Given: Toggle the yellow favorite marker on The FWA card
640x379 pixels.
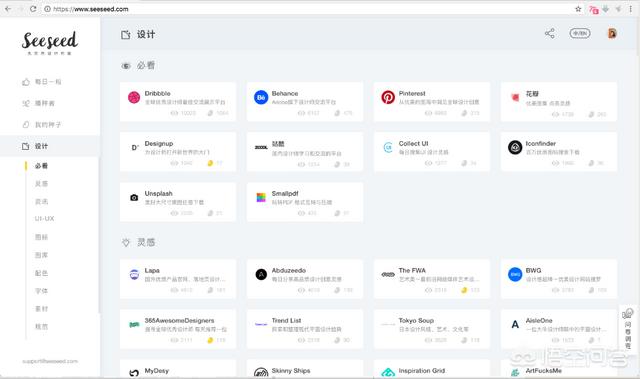Looking at the screenshot, I should pos(464,290).
